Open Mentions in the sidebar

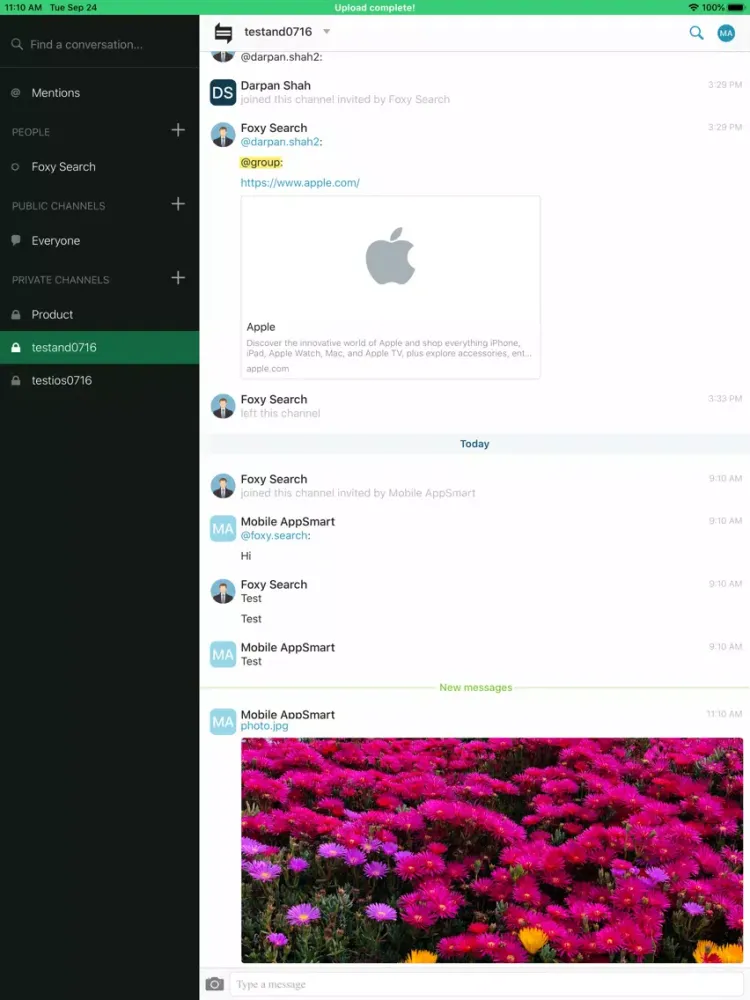56,93
